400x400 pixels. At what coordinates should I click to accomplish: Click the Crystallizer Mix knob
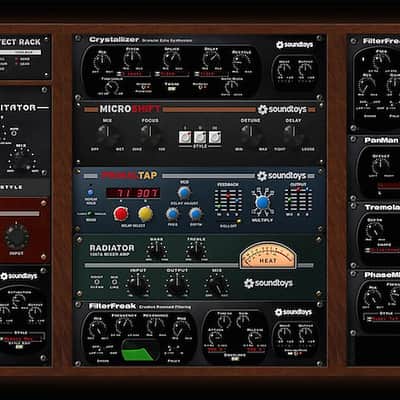101,61
